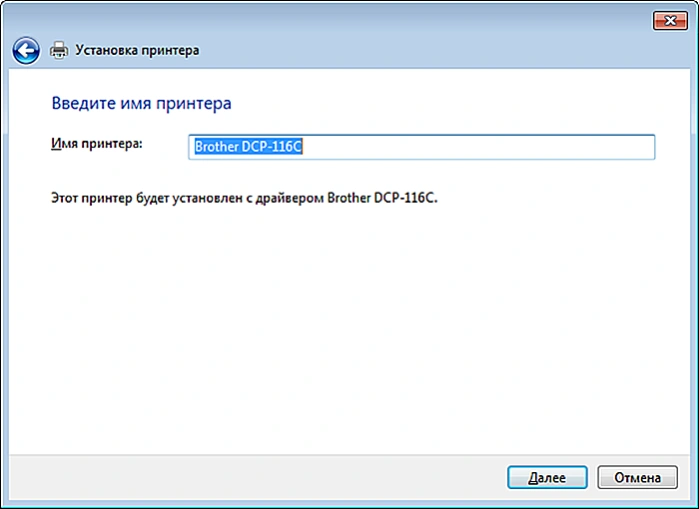Go back using the blue arrow button
699x509 pixels.
pyautogui.click(x=26, y=50)
